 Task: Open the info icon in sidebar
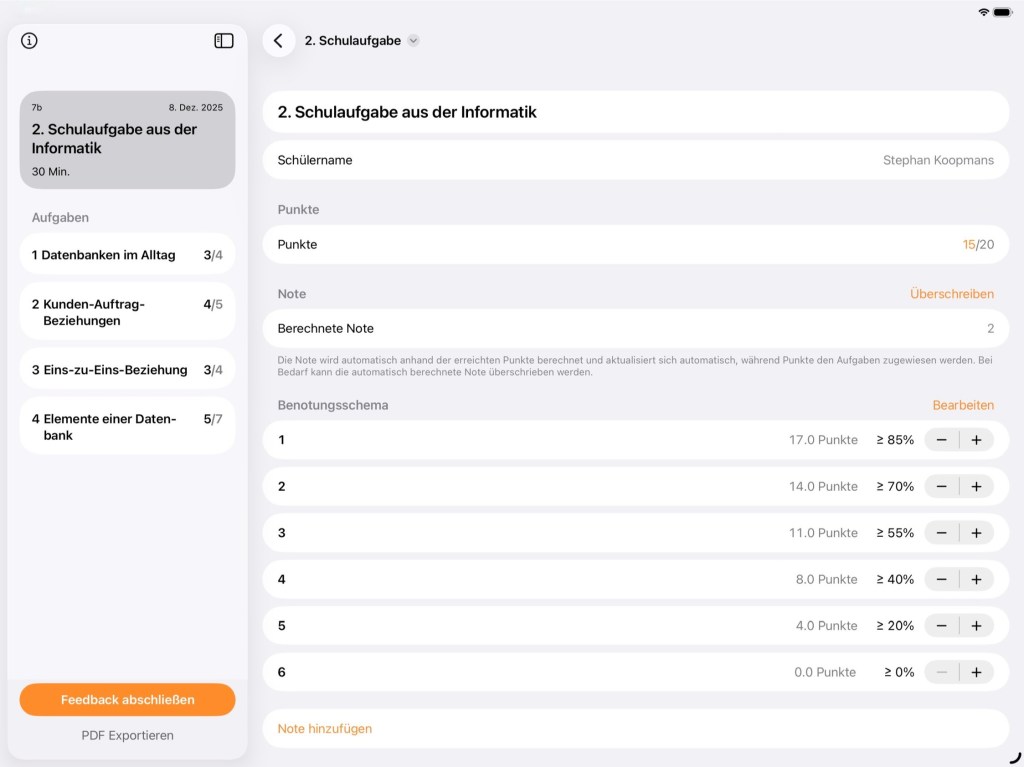pyautogui.click(x=29, y=41)
